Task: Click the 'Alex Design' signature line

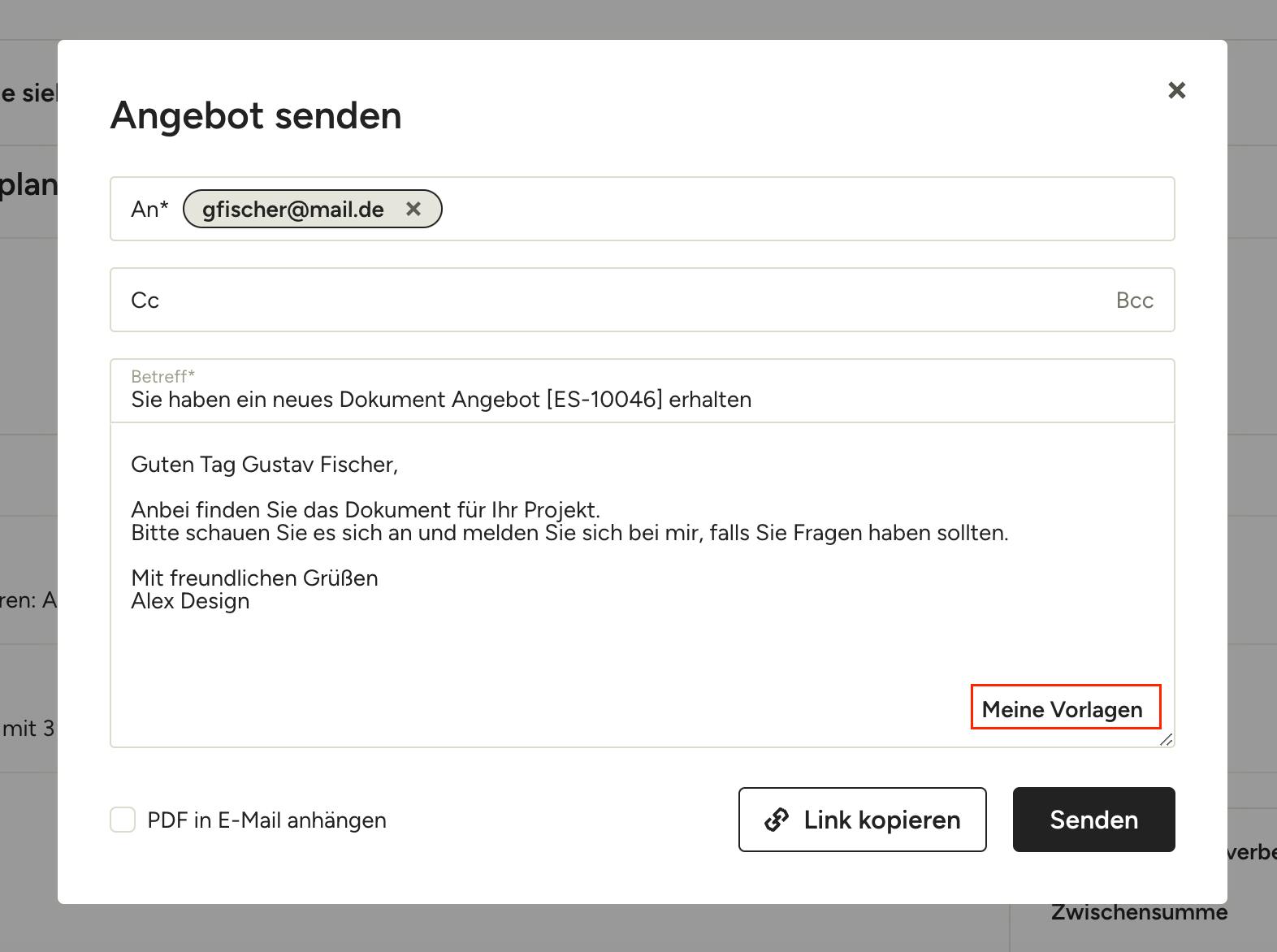Action: tap(190, 601)
